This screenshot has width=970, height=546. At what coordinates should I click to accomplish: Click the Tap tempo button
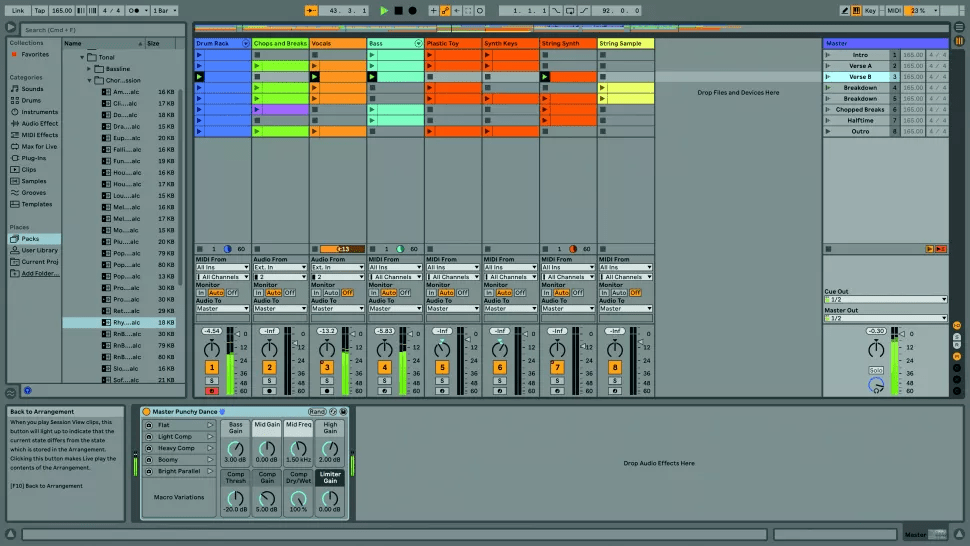tap(40, 10)
